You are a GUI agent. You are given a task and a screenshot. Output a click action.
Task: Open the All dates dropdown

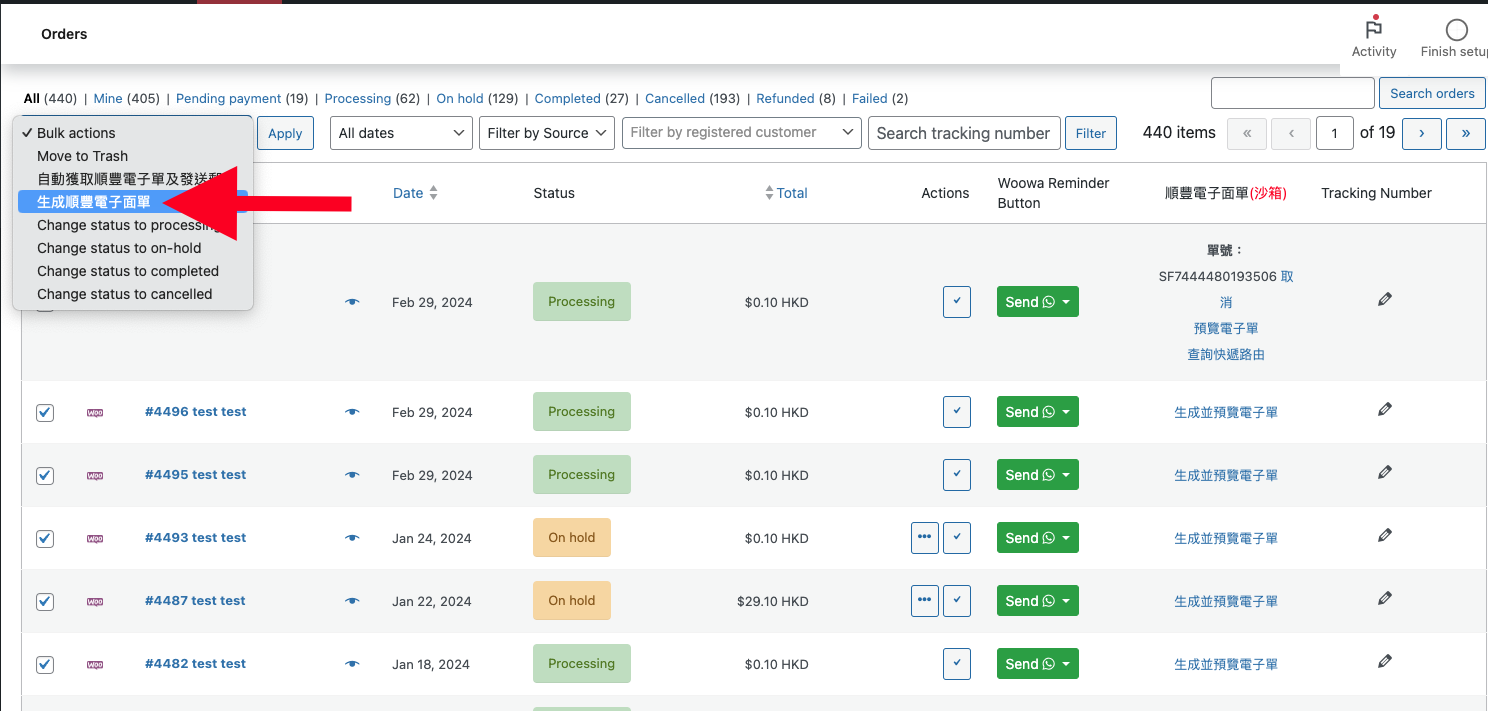pos(402,133)
